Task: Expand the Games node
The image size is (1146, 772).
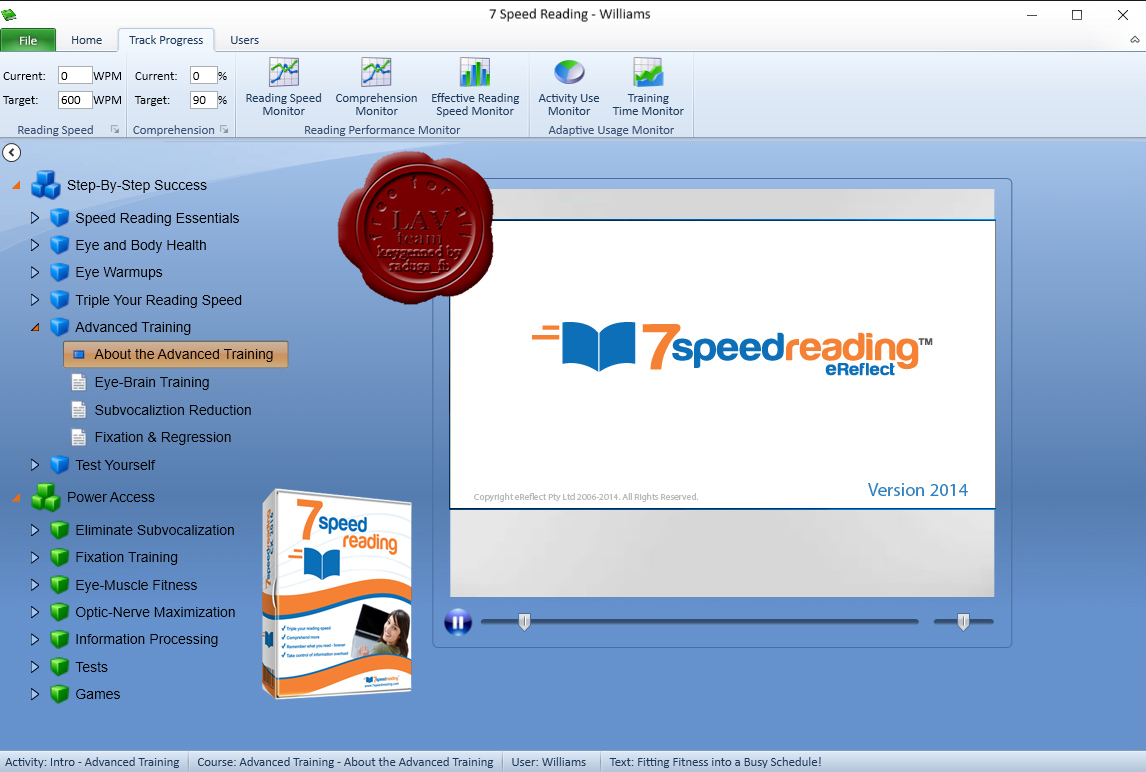Action: pos(34,694)
